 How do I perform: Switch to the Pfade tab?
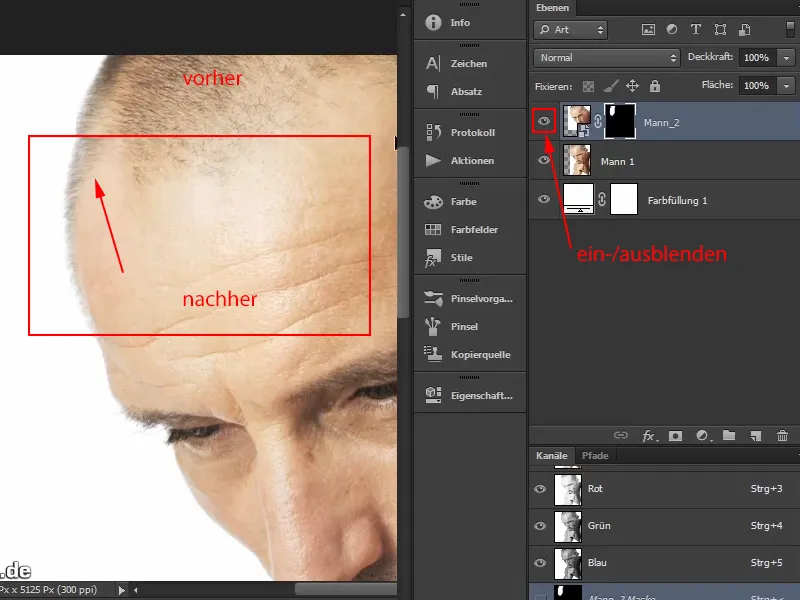tap(595, 456)
